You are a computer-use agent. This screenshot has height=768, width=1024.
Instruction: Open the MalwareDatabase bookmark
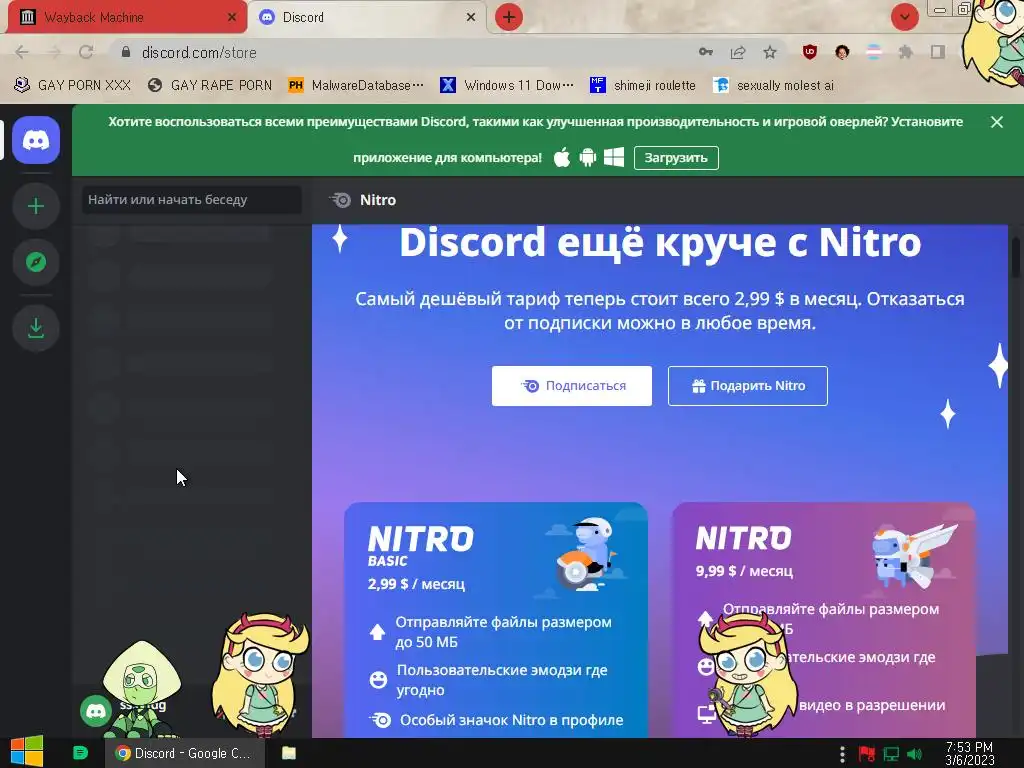tap(355, 85)
